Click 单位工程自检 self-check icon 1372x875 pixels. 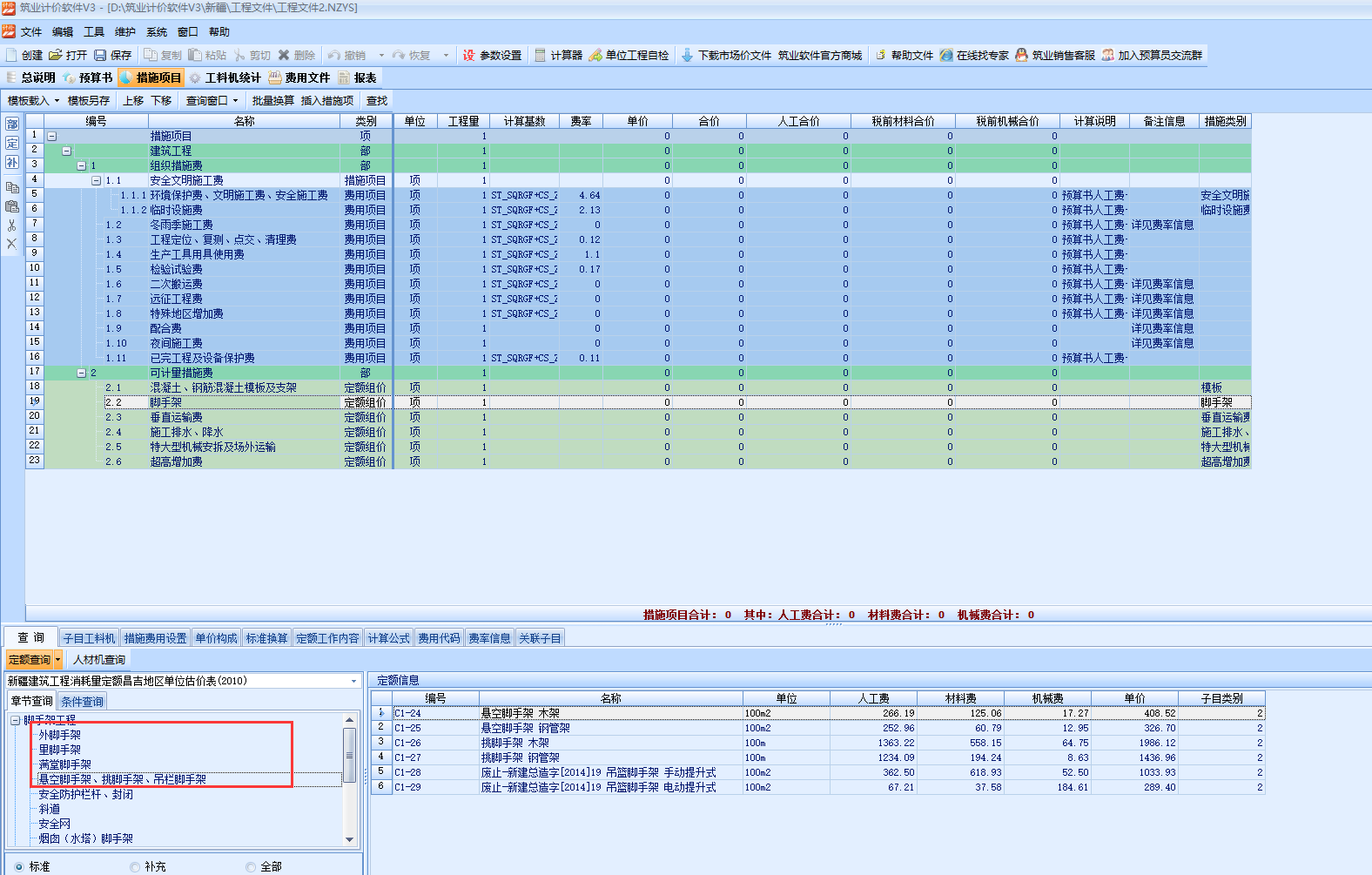(595, 55)
